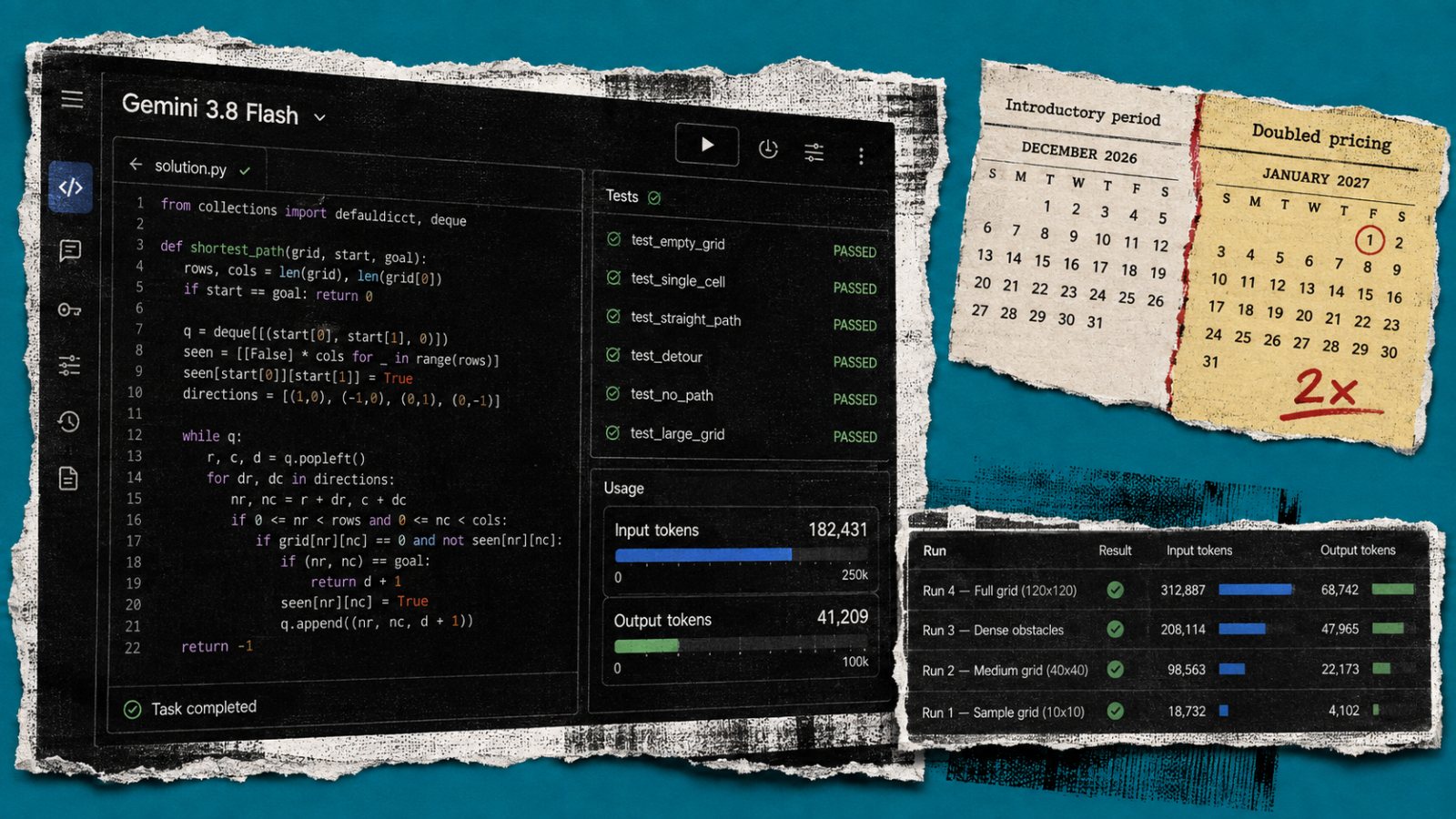The image size is (1456, 819).
Task: Click the 'while q:' code line
Action: (211, 436)
